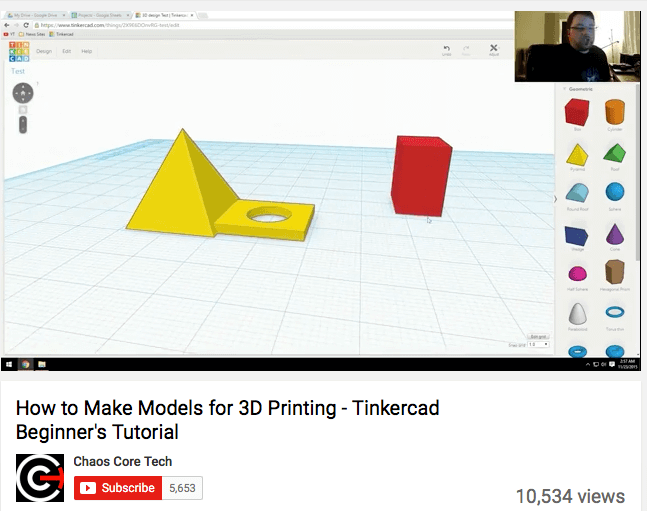Click the Edit grid button
This screenshot has height=511, width=647.
[538, 337]
